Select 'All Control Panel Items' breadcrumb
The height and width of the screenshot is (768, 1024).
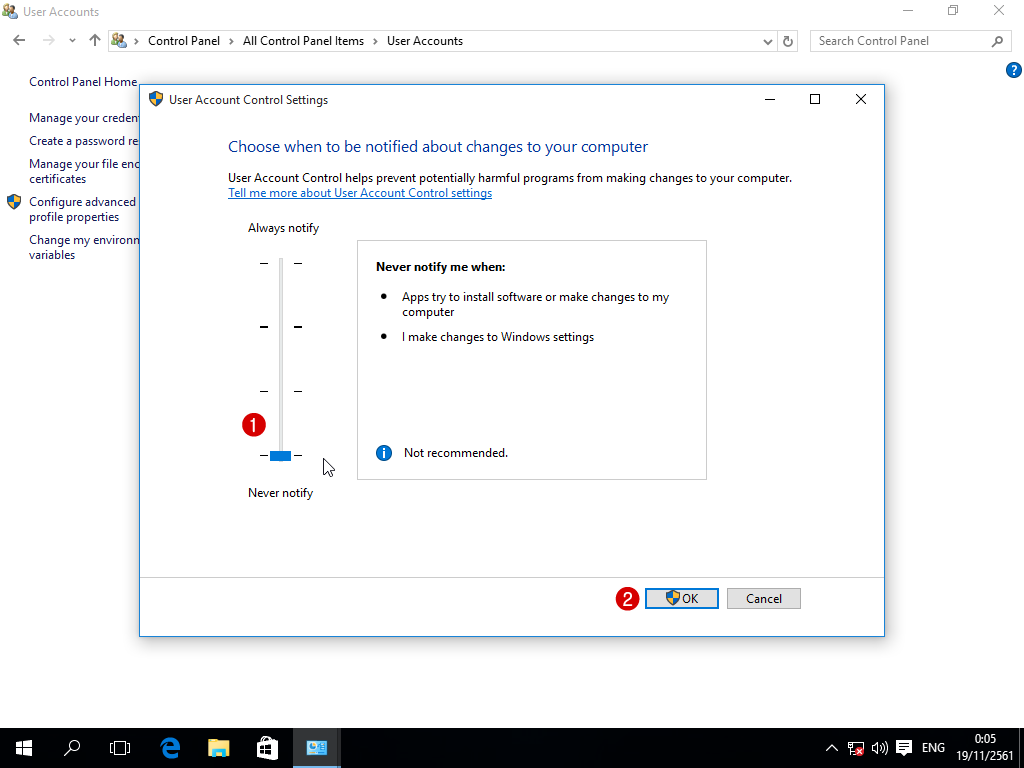[303, 41]
